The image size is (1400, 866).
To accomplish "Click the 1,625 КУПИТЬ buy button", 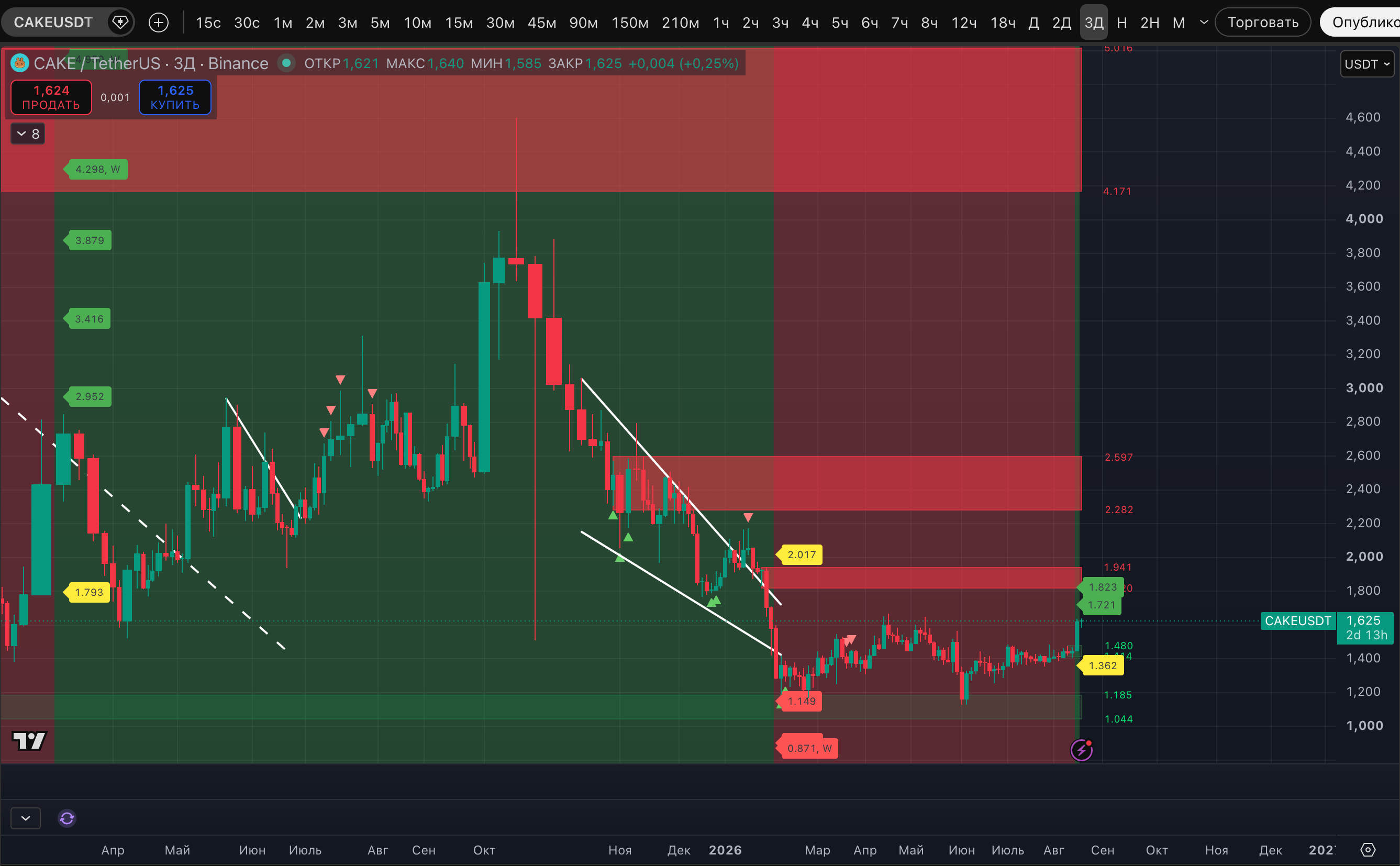I will tap(175, 97).
